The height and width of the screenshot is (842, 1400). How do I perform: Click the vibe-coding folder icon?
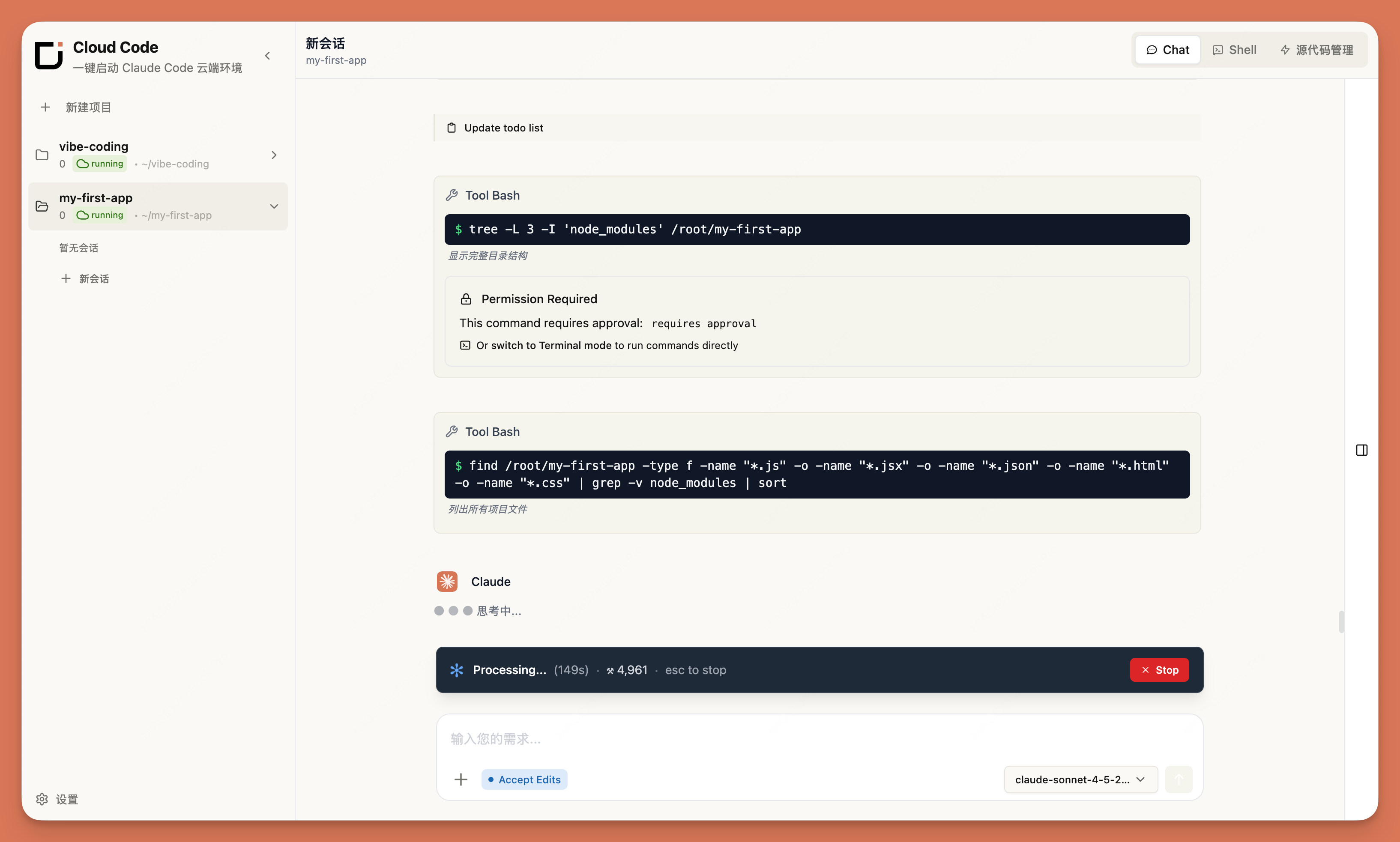[42, 155]
